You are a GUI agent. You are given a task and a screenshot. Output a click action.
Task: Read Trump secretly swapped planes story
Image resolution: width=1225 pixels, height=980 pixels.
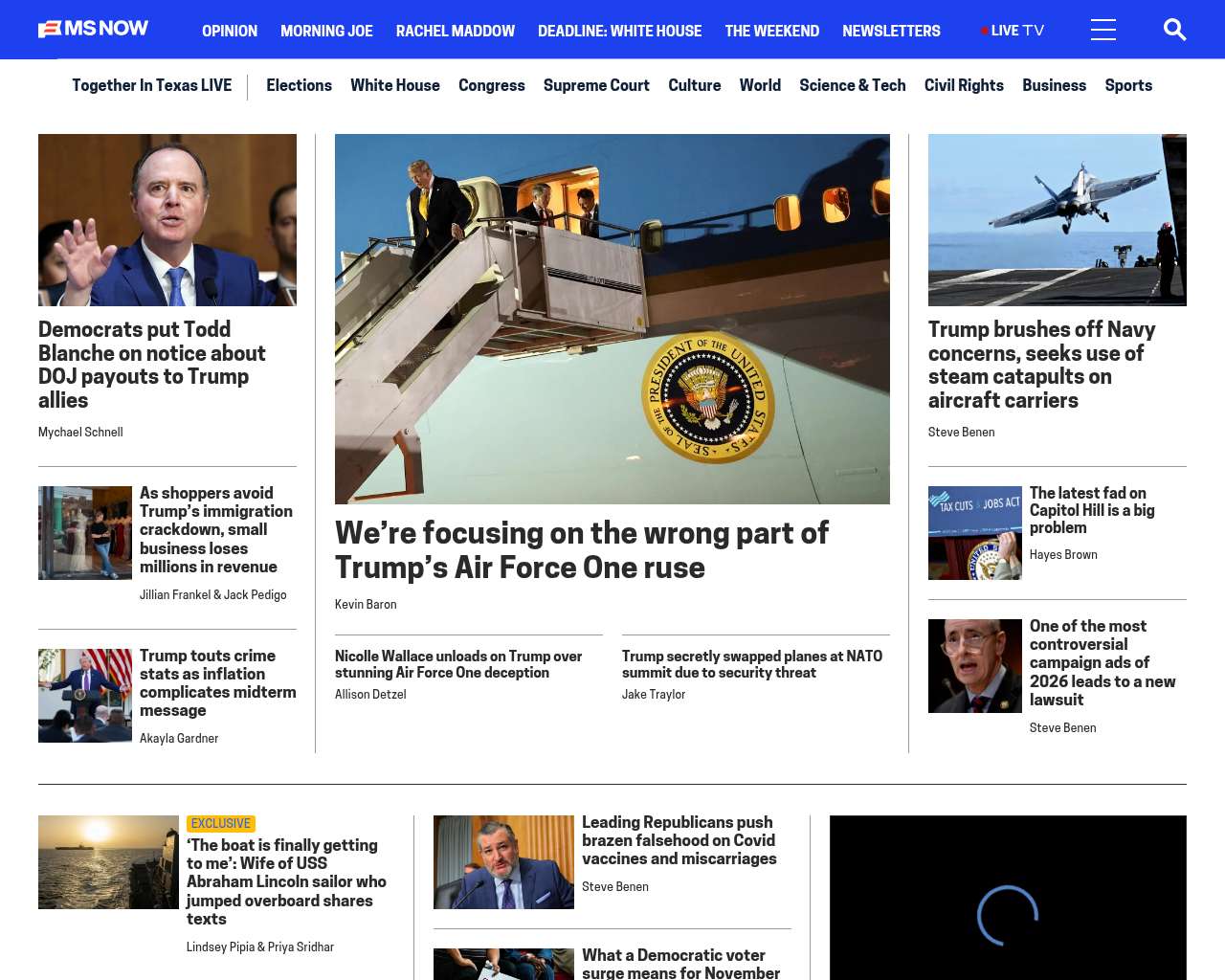752,664
